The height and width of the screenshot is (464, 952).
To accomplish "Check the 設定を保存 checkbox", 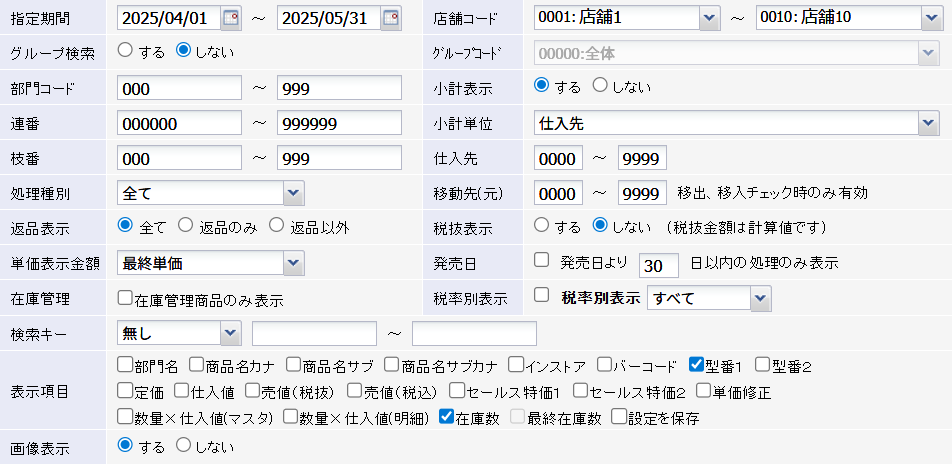I will (619, 417).
